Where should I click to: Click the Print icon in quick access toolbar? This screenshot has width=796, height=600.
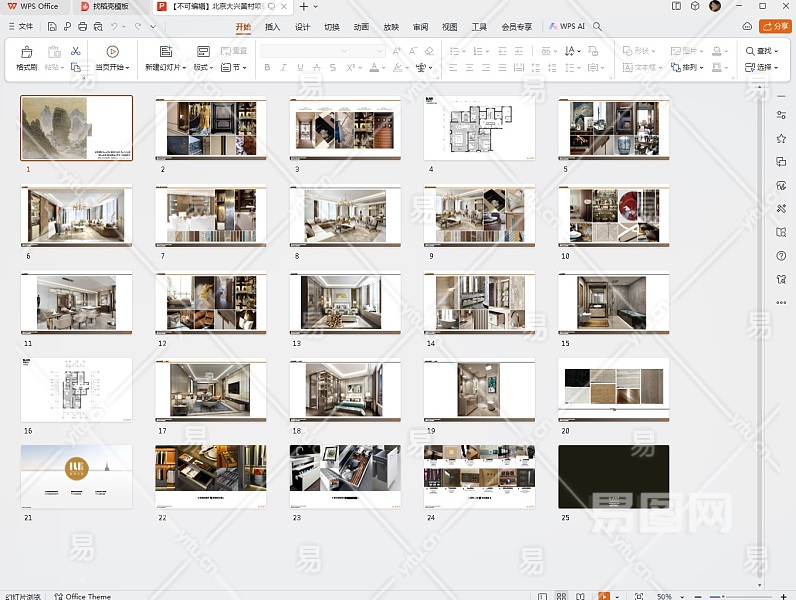pos(82,26)
